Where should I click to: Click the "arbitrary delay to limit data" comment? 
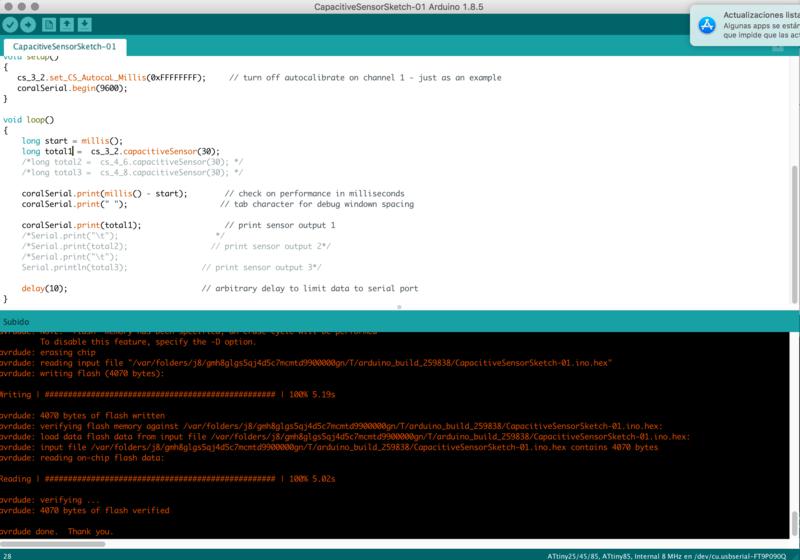310,289
